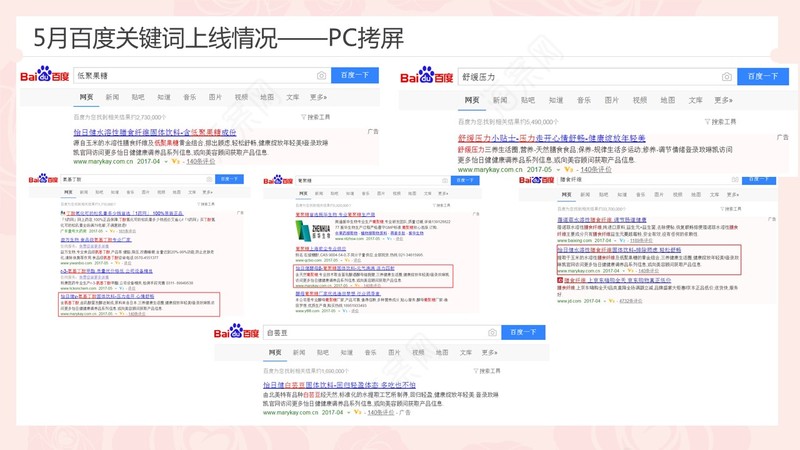This screenshot has width=800, height=450.
Task: Click 百度一下 button for 氨基丁酸 search
Action: tap(229, 179)
